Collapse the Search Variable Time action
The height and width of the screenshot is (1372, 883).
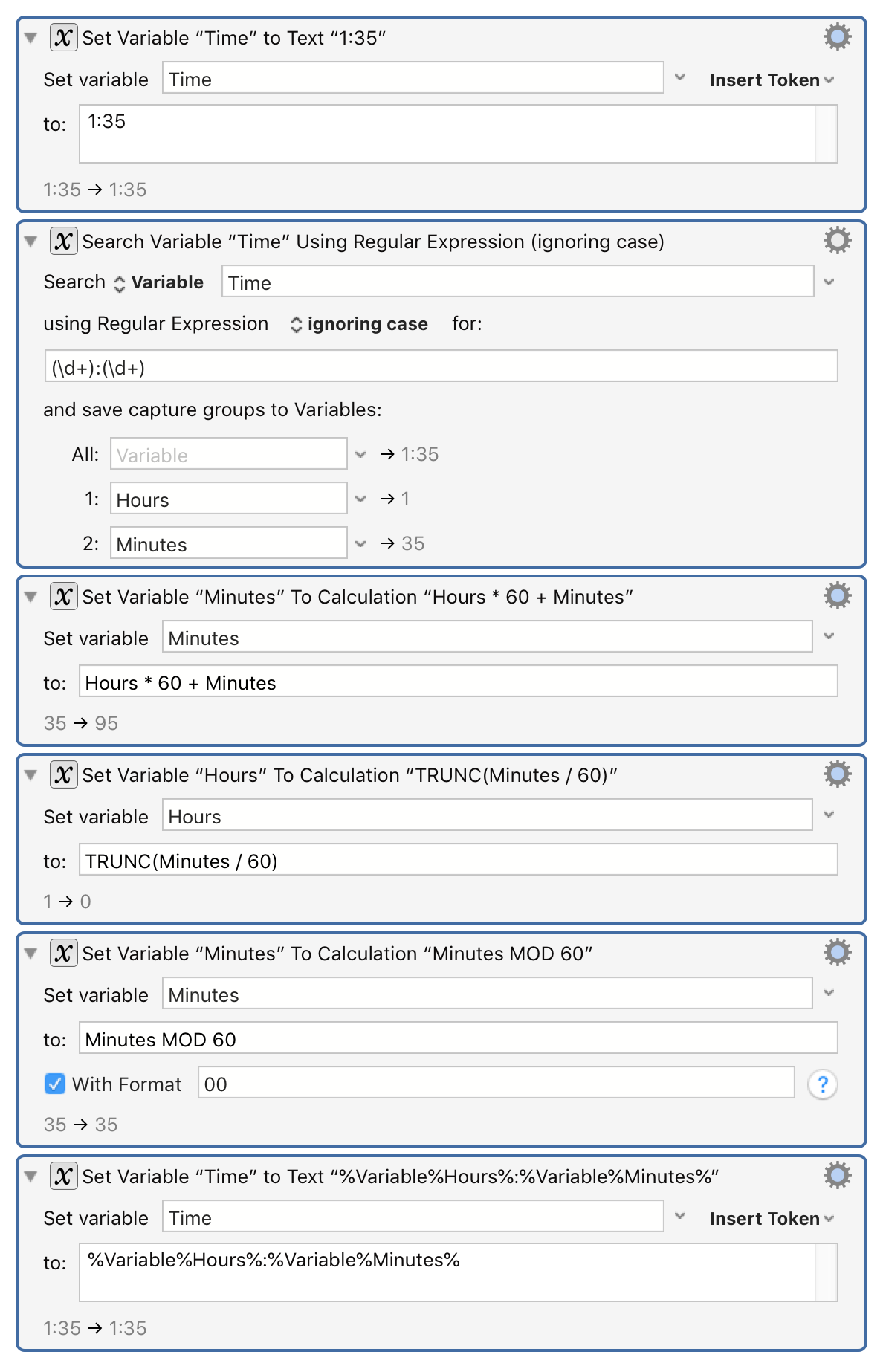[x=30, y=241]
